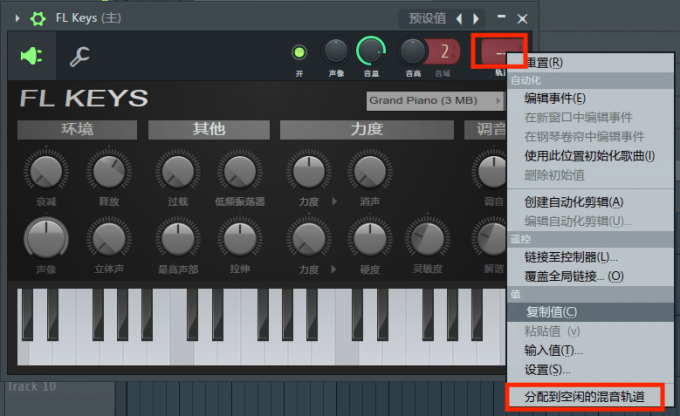Viewport: 680px width, 416px height.
Task: Choose 链接至控制器(L)... menu option
Action: pos(571,257)
